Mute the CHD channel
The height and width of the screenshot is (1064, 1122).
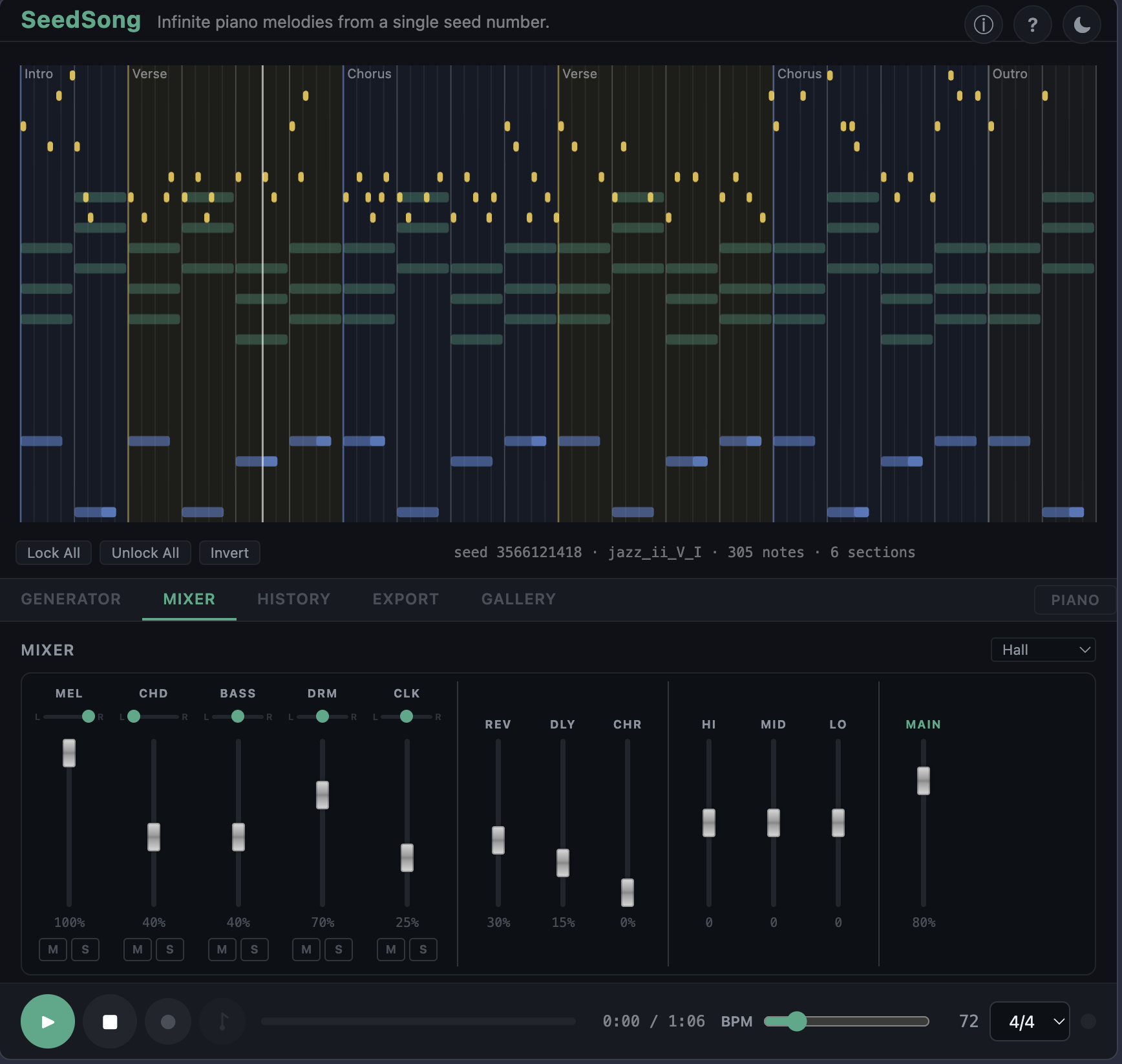(138, 950)
